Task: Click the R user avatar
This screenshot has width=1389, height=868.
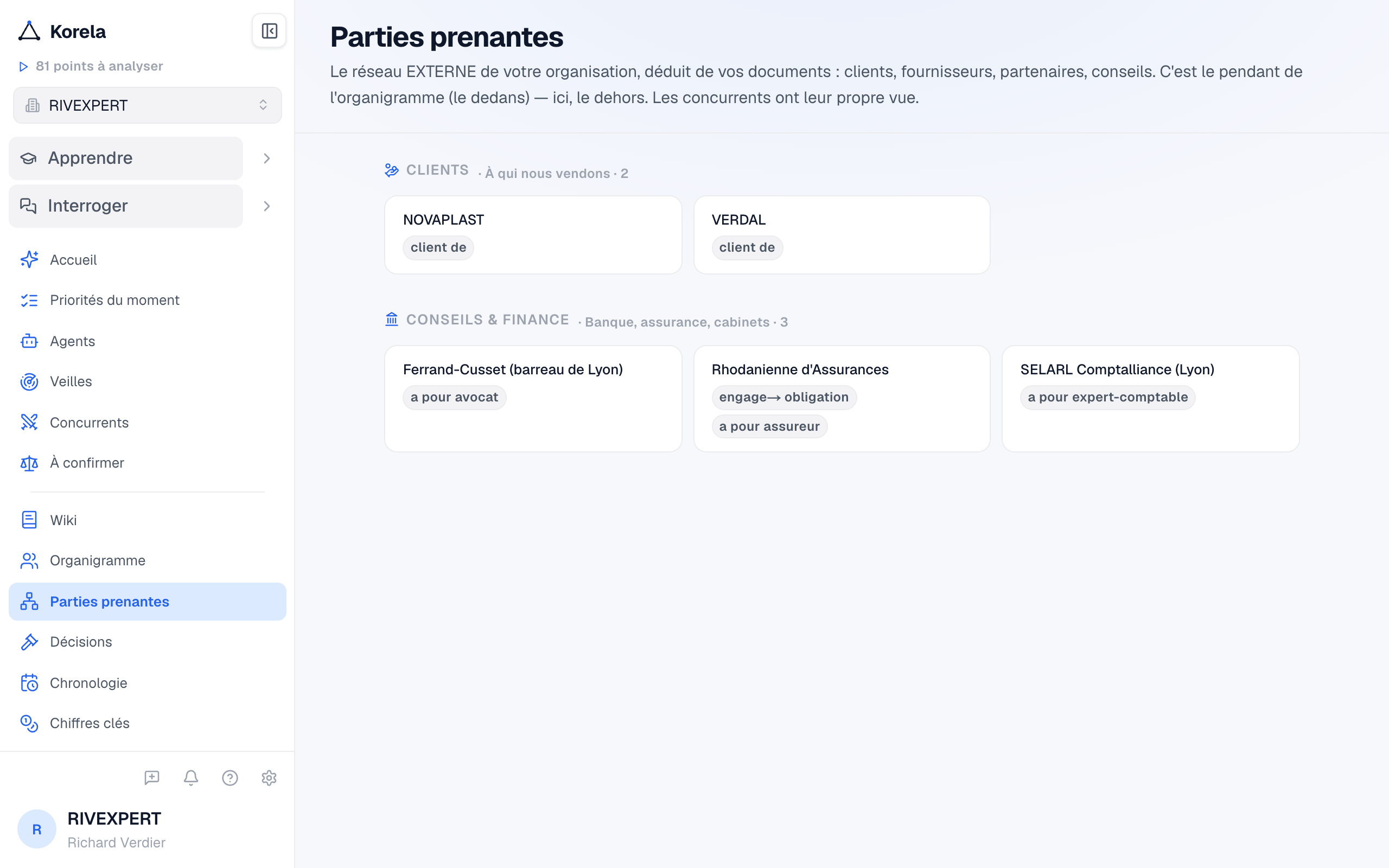Action: click(37, 829)
